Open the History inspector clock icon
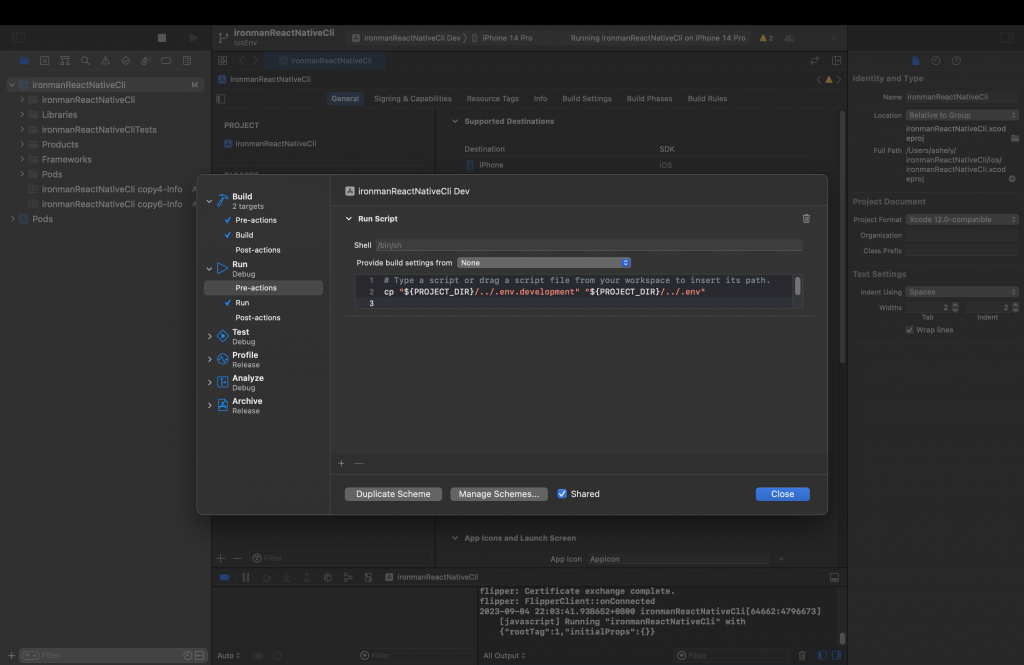The image size is (1024, 665). [x=936, y=61]
